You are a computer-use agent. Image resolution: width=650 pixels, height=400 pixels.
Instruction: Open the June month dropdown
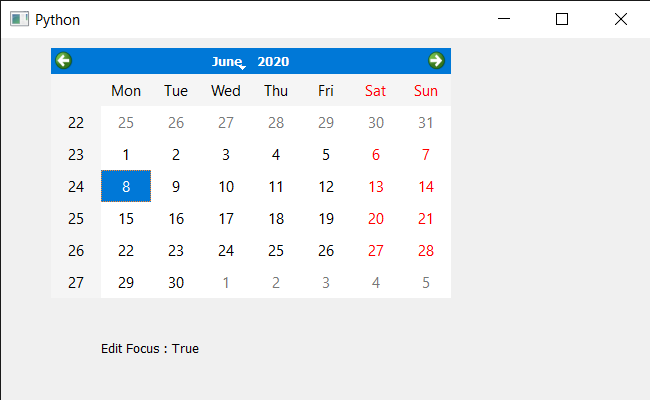pyautogui.click(x=229, y=62)
